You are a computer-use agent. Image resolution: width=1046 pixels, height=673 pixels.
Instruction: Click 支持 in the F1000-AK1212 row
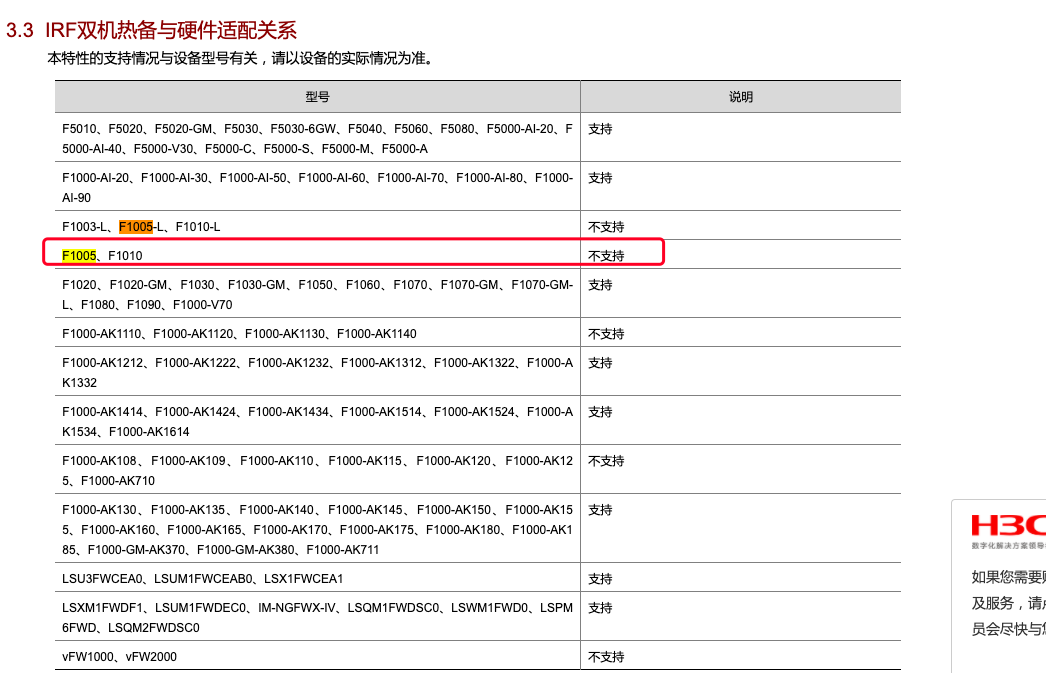coord(600,363)
